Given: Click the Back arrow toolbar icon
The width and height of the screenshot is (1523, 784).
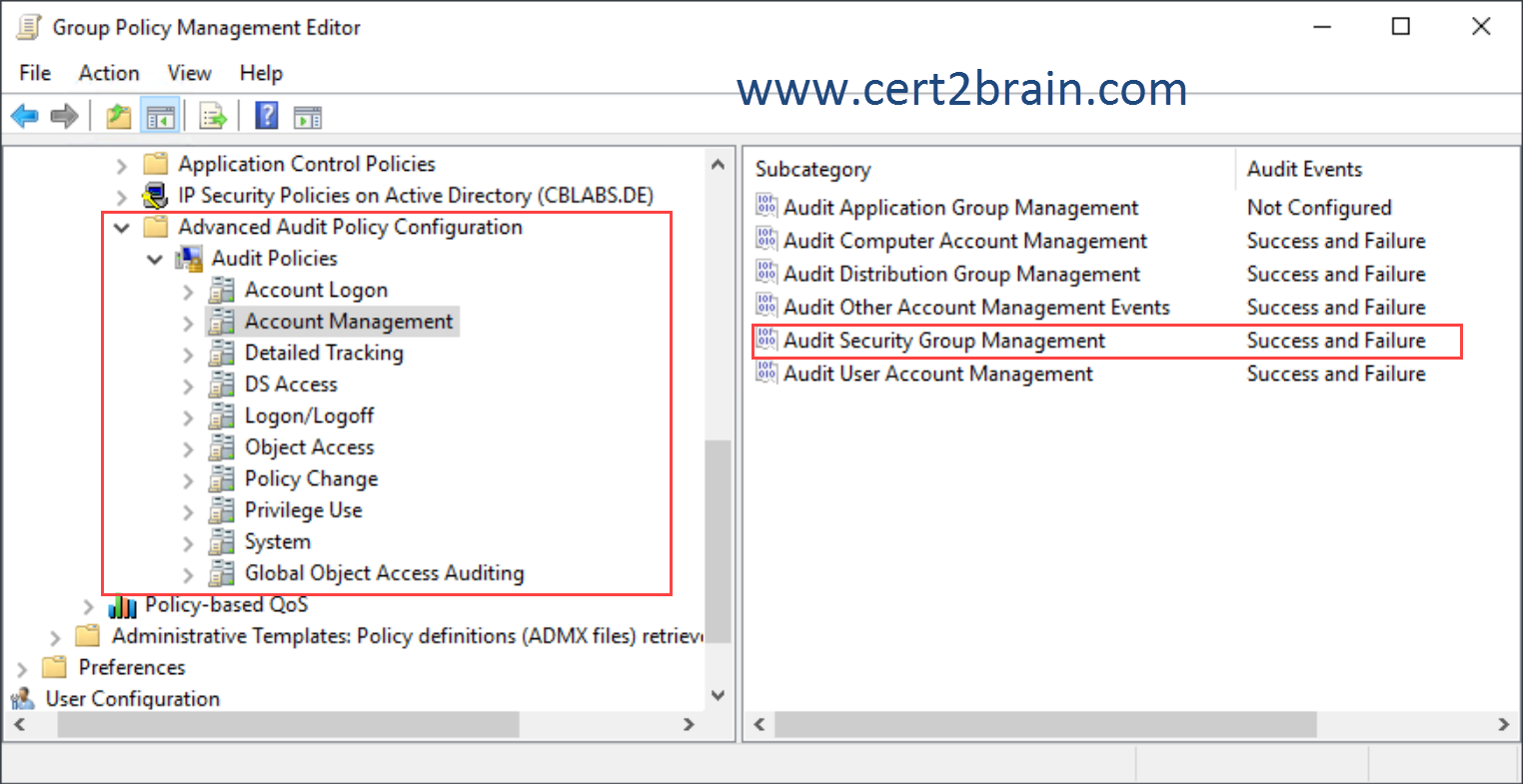Looking at the screenshot, I should pyautogui.click(x=25, y=117).
